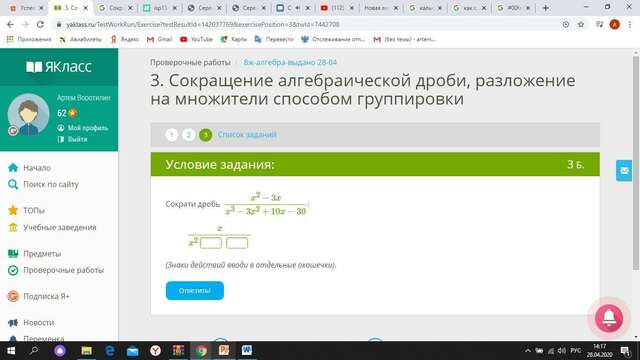Click the first answer input box
640x360 pixels.
coord(211,243)
